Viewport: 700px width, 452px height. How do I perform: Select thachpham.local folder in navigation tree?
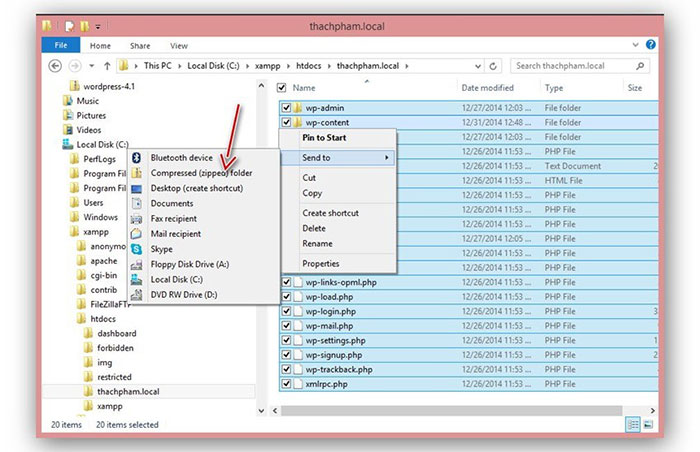(x=128, y=392)
